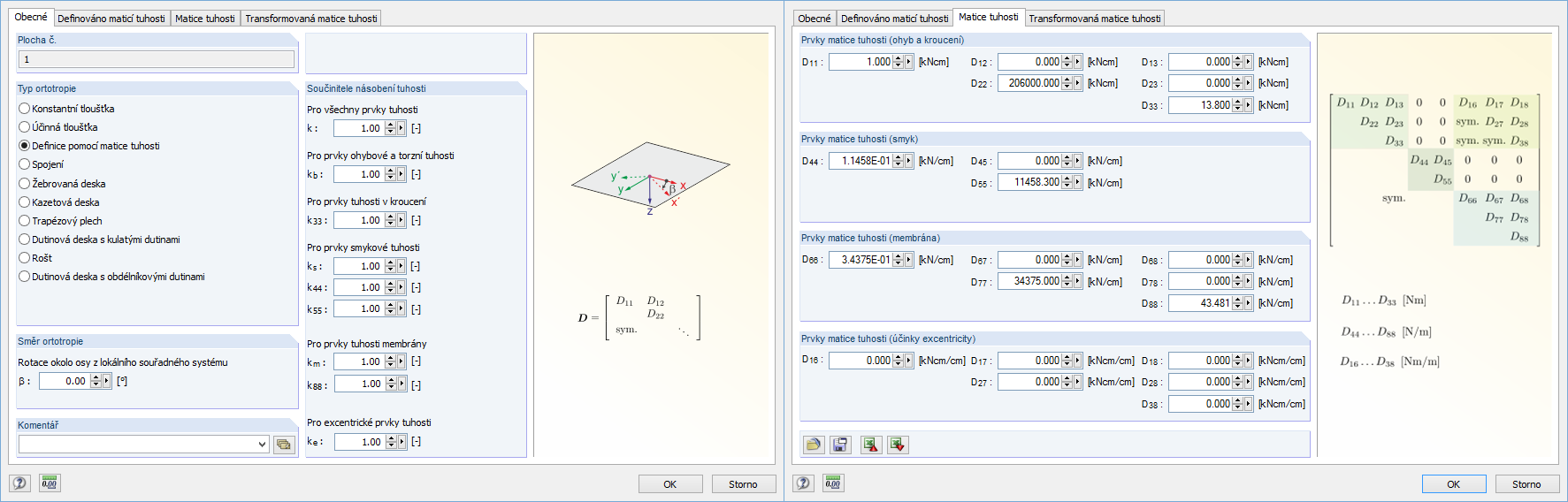Switch to Obecné tab in right dialog
The image size is (1568, 502).
[x=815, y=19]
